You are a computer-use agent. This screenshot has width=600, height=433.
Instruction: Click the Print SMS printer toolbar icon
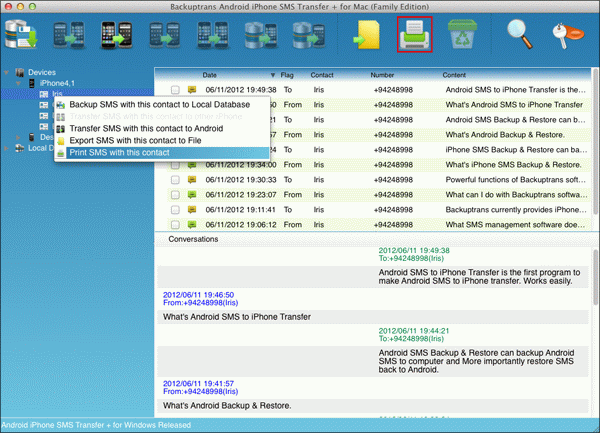415,33
